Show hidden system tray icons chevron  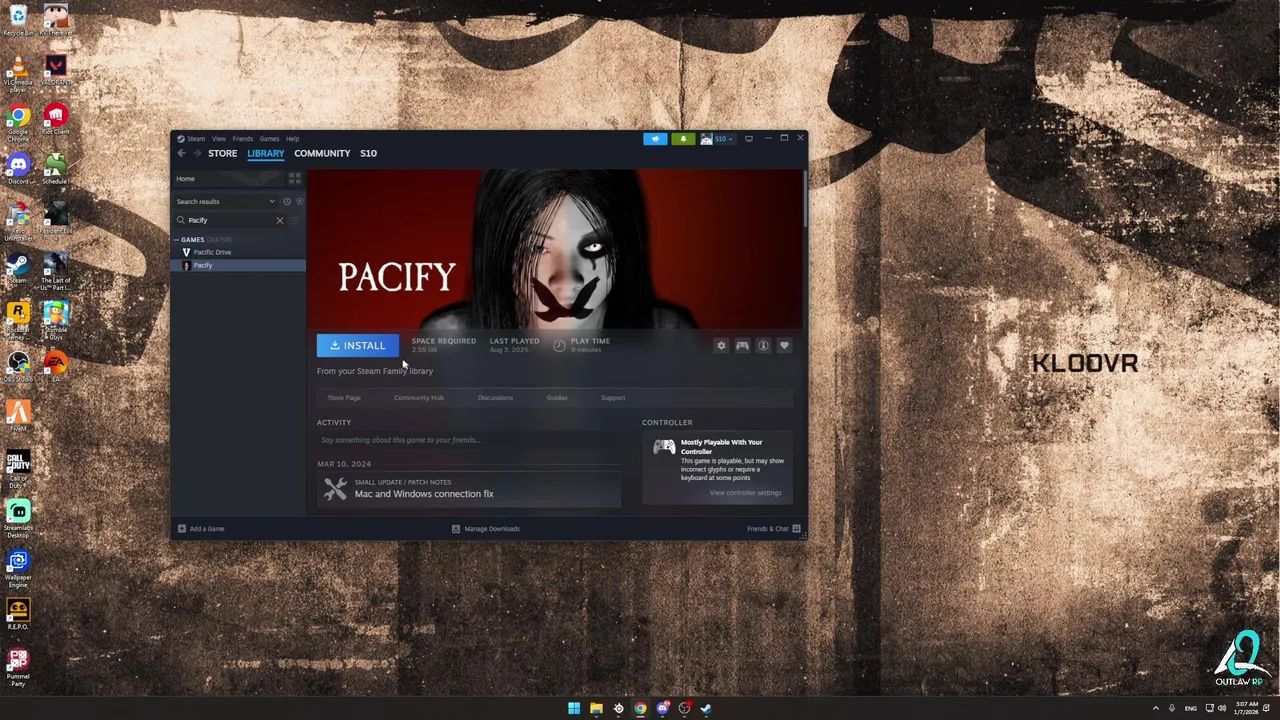point(1156,709)
